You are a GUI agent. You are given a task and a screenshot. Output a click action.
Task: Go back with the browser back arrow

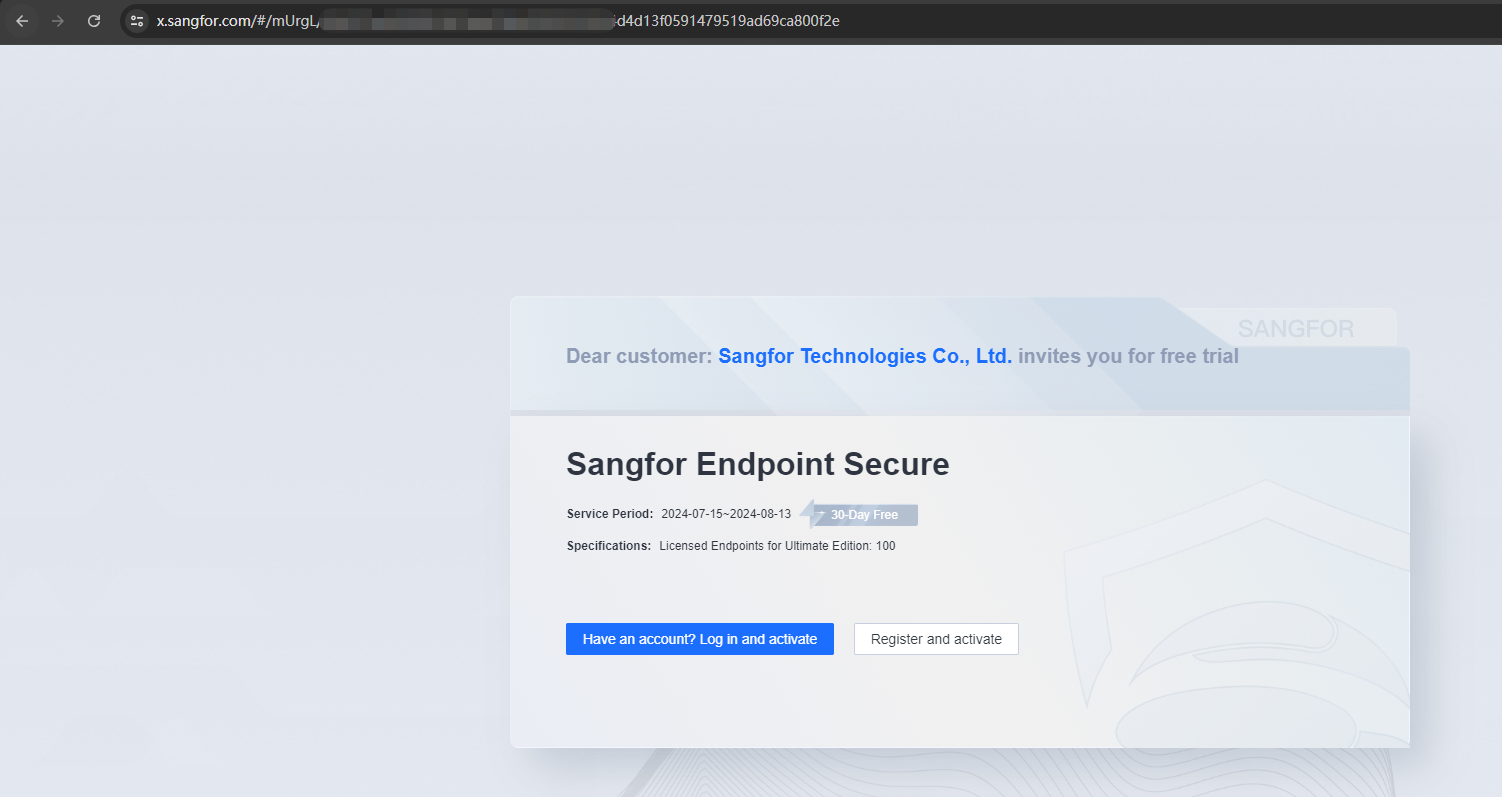[22, 21]
